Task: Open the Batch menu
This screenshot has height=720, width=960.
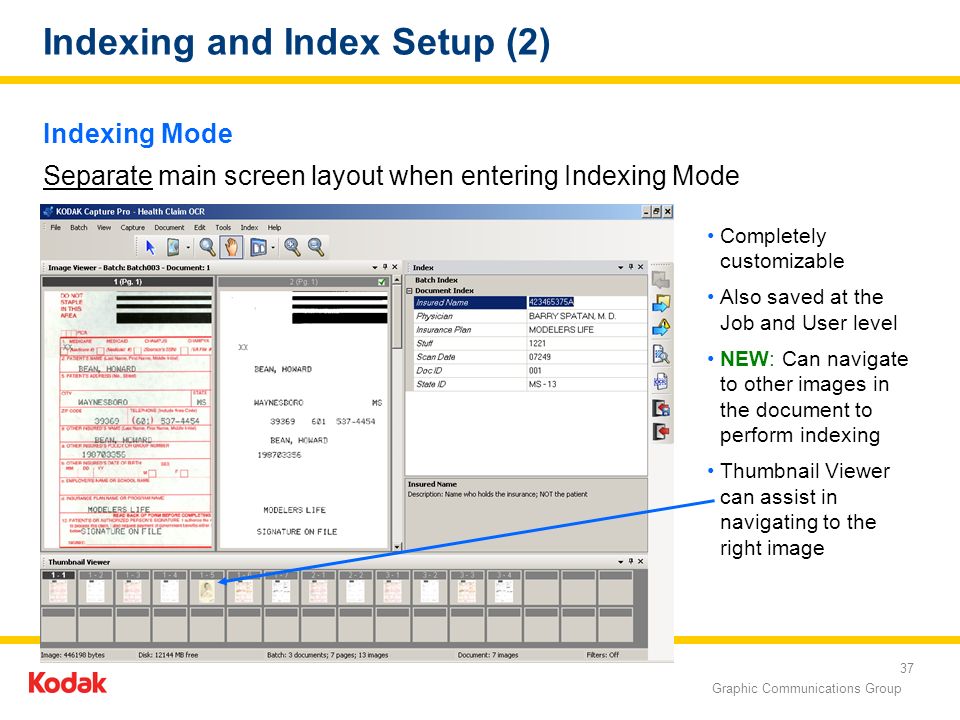Action: coord(78,227)
